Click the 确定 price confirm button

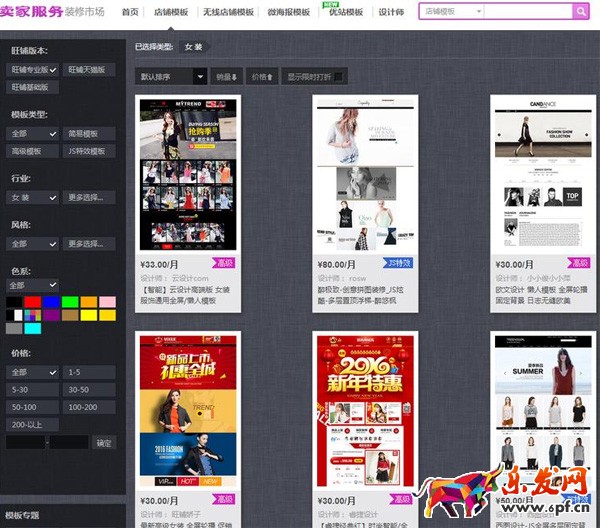(x=104, y=442)
